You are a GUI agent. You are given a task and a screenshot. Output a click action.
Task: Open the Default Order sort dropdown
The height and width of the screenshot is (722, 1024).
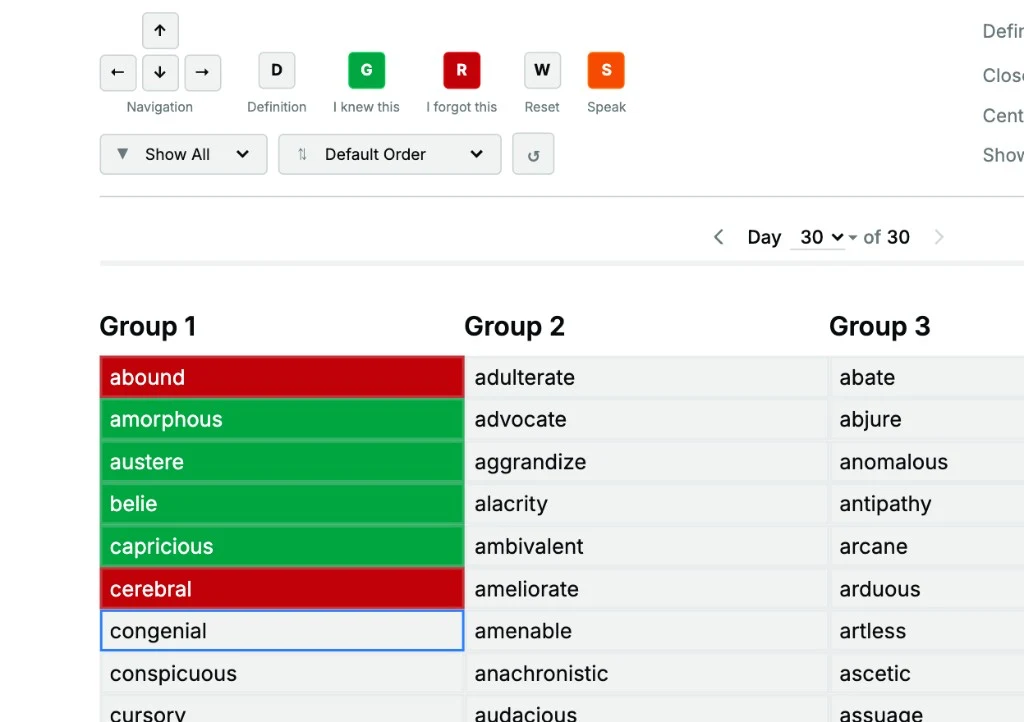(390, 155)
